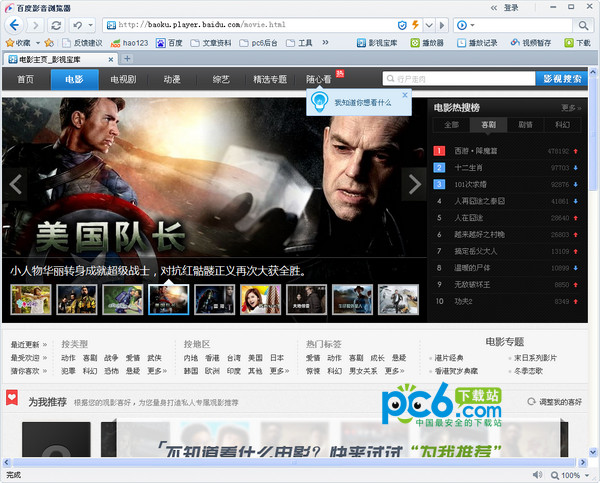600x483 pixels.
Task: Go to the 首页 site tab
Action: (26, 79)
